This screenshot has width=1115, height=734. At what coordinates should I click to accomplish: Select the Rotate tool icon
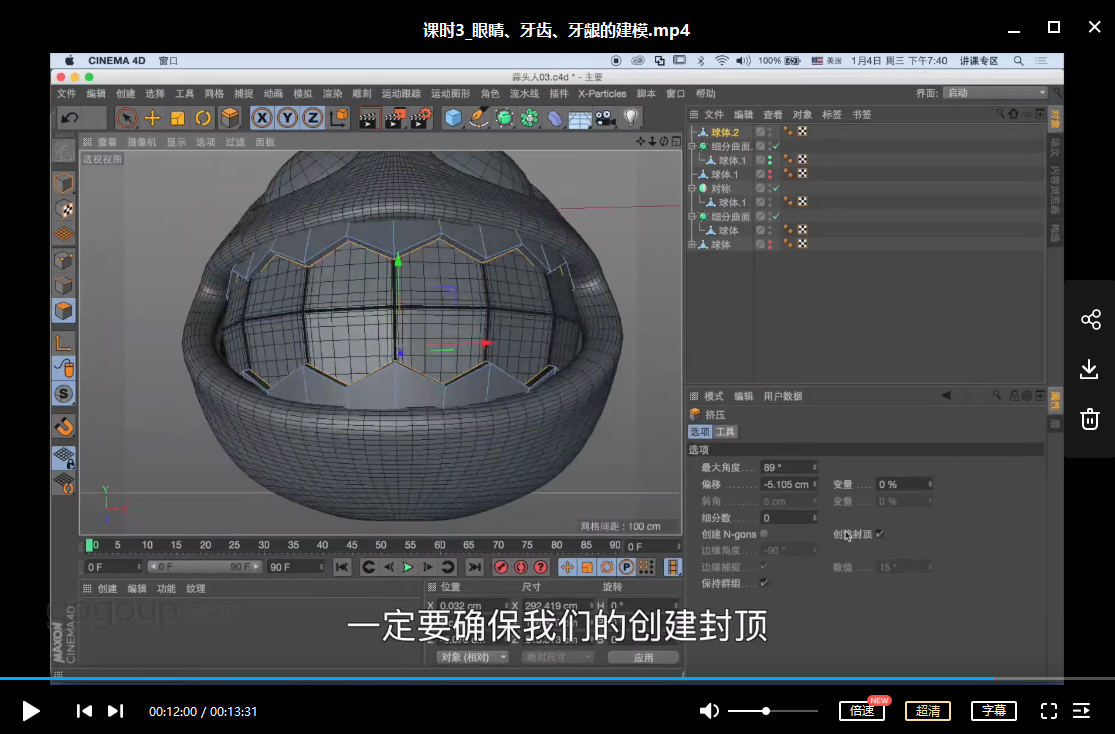(204, 118)
